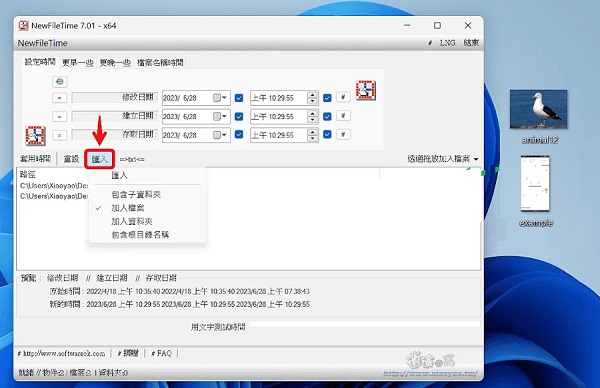The width and height of the screenshot is (600, 388).
Task: Increase 修改日期 time with up stepper arrow
Action: (313, 95)
